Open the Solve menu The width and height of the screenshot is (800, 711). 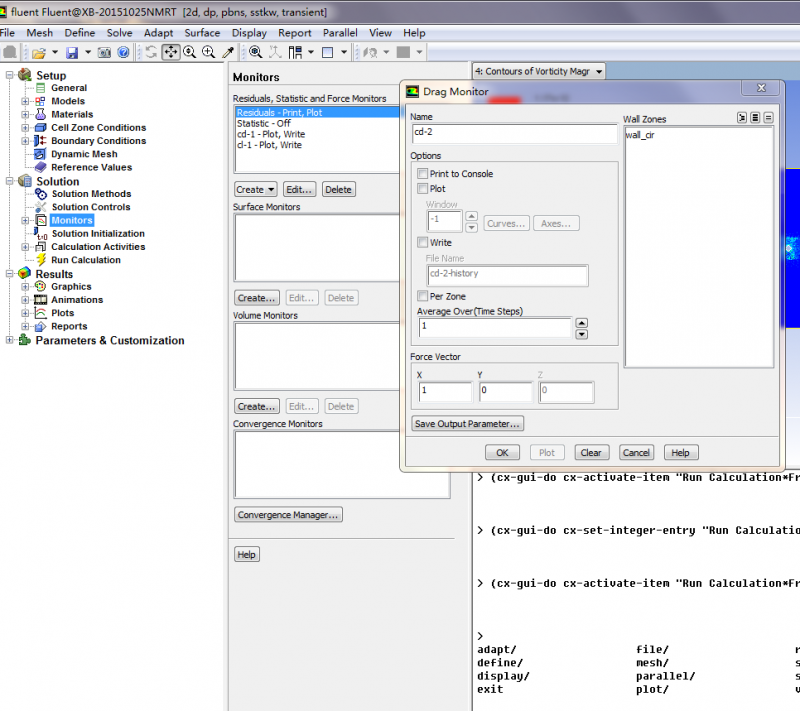click(119, 33)
